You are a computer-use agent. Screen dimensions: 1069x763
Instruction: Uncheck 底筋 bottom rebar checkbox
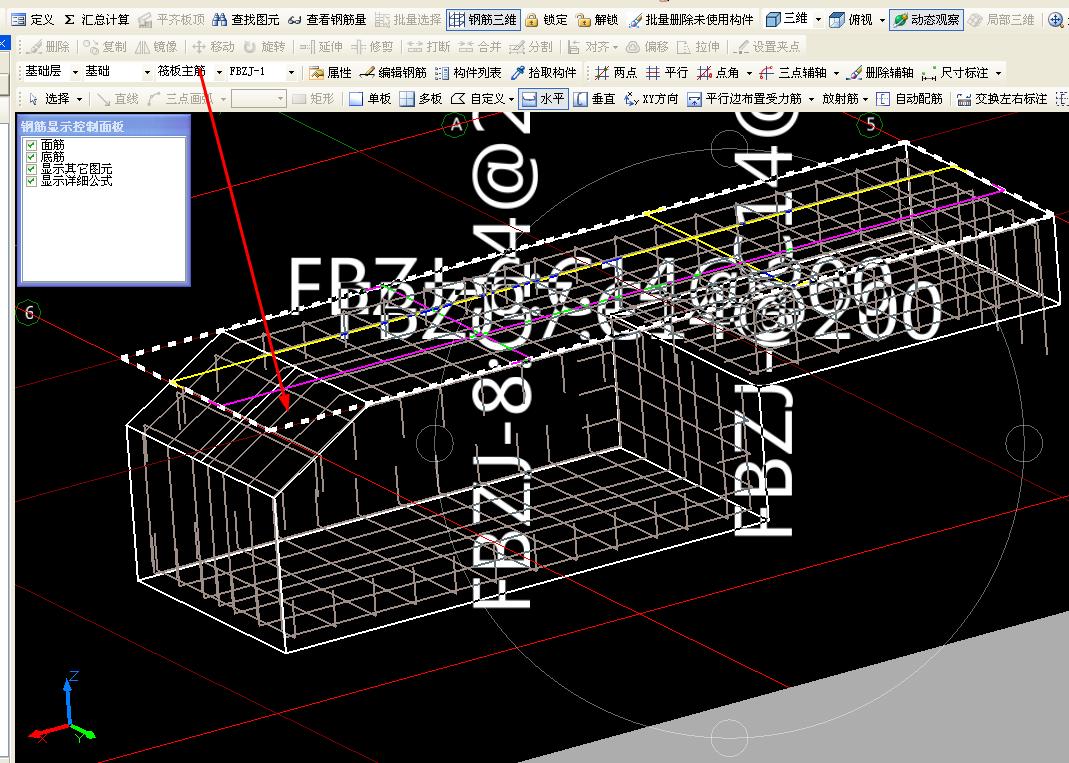pos(31,158)
